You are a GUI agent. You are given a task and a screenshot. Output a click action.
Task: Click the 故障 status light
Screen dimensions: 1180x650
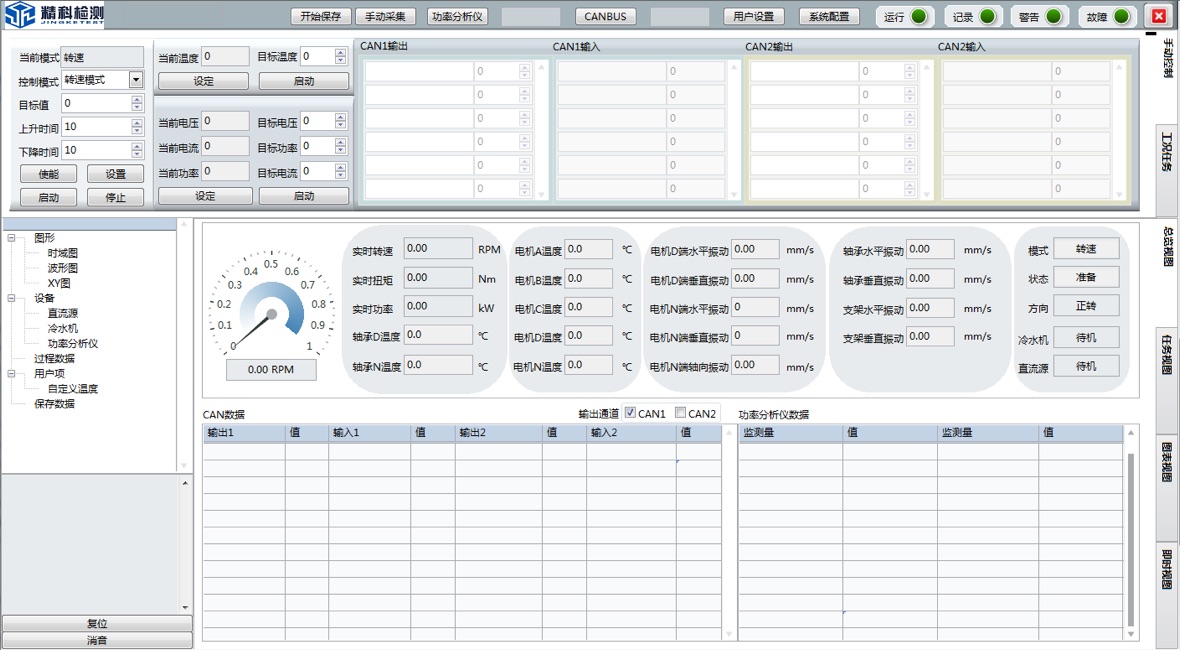[1122, 16]
